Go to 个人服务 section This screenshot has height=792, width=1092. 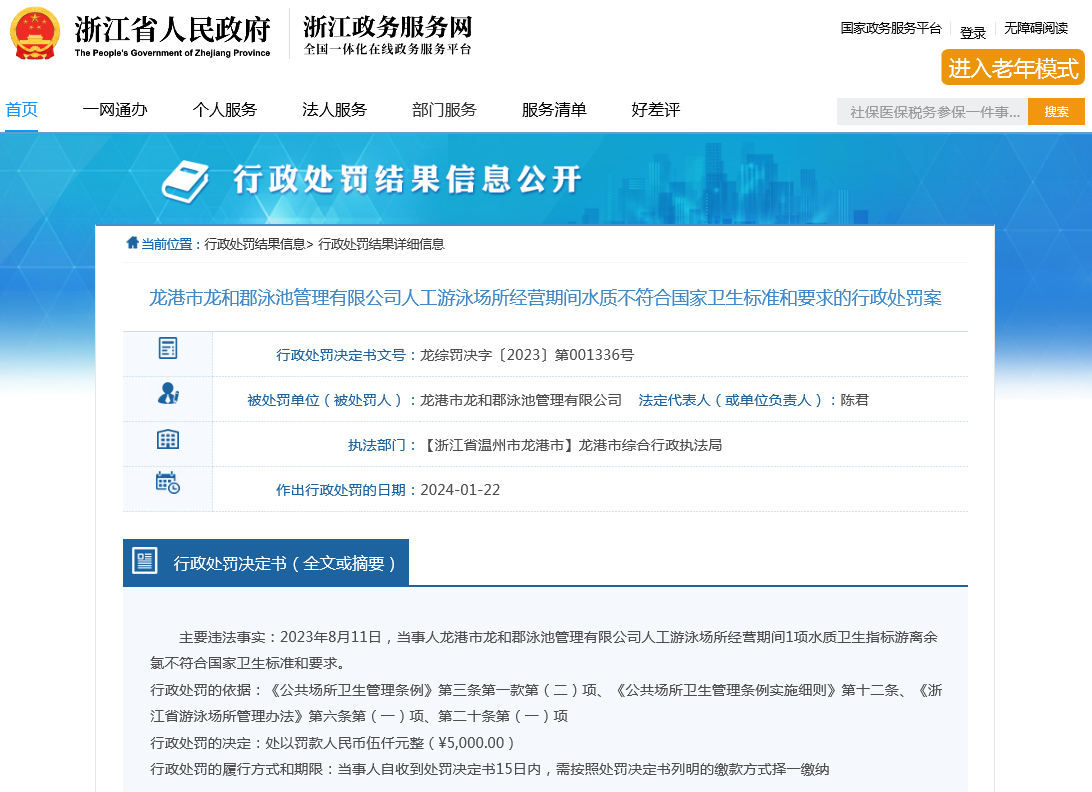[x=225, y=109]
